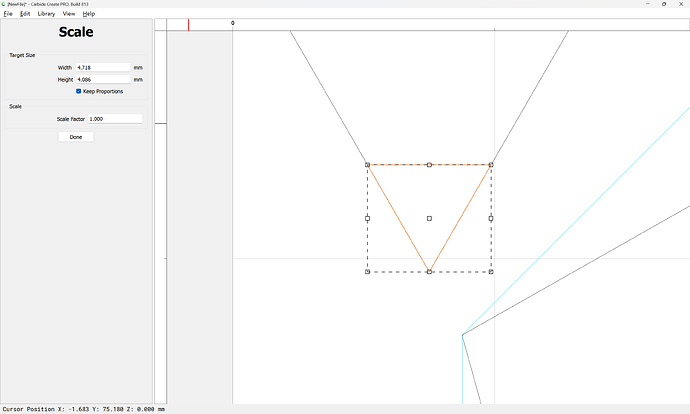690x414 pixels.
Task: Select the center selection handle
Action: coord(429,218)
